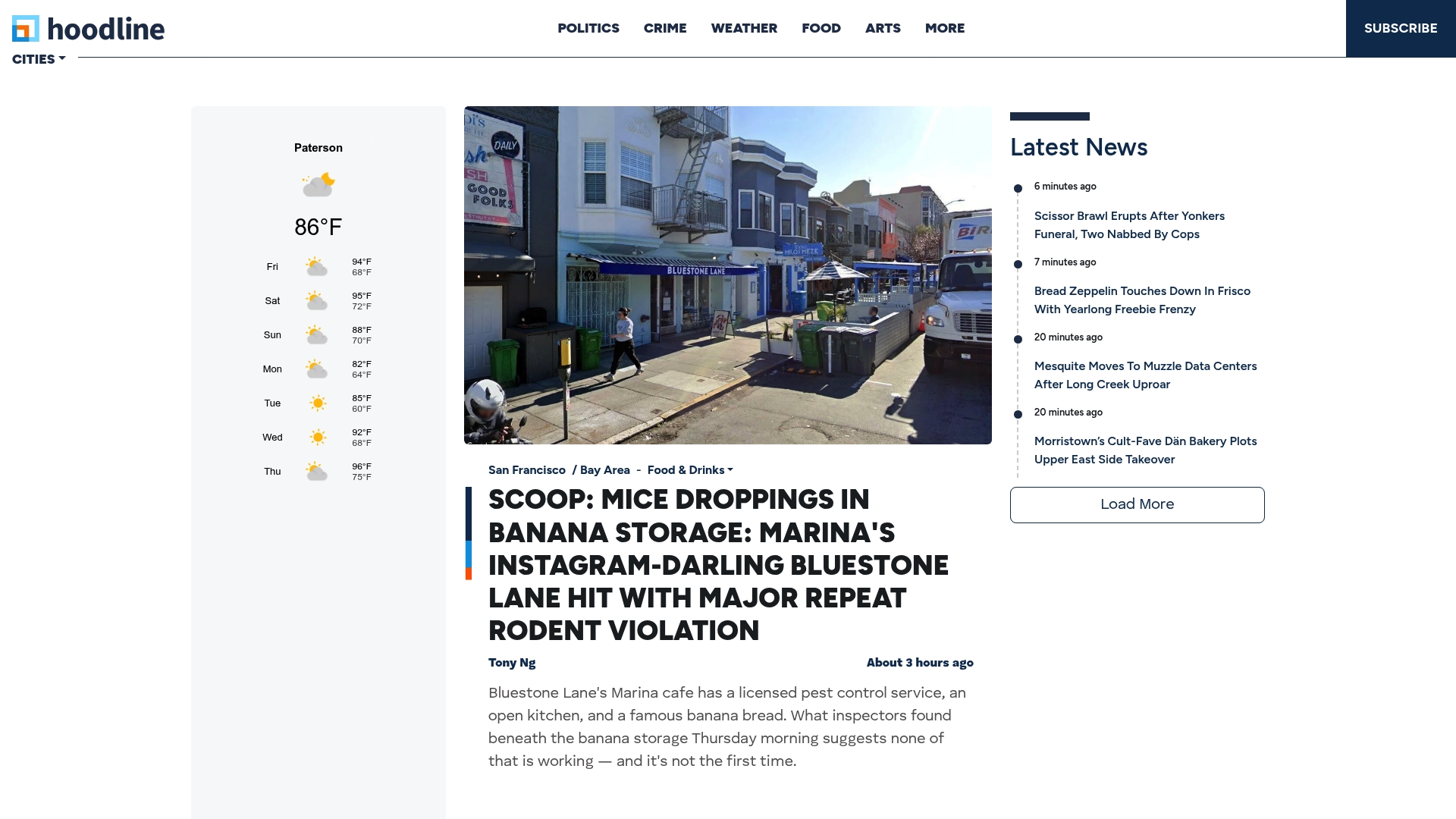Image resolution: width=1456 pixels, height=819 pixels.
Task: Click Friday's partly cloudy weather icon
Action: 316,267
